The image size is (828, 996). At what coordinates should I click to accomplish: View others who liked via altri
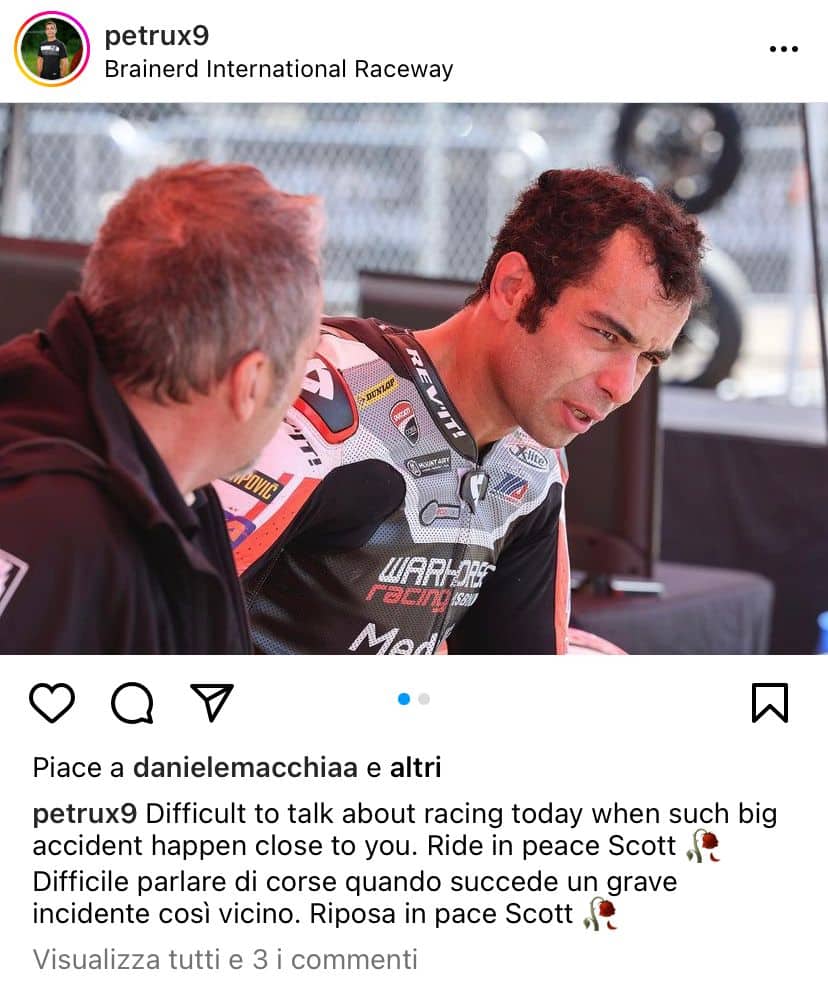[x=415, y=767]
